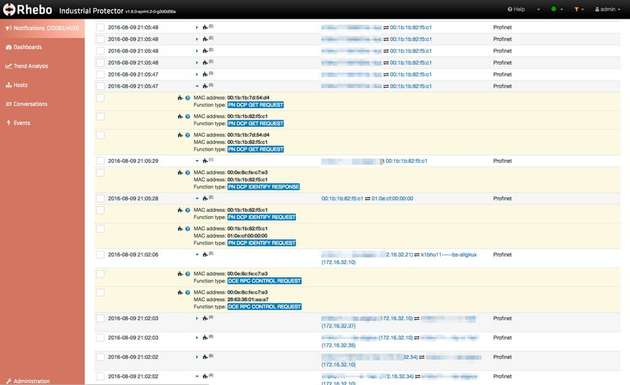Tick the checkbox for the 21:05:28 notification

tap(100, 198)
